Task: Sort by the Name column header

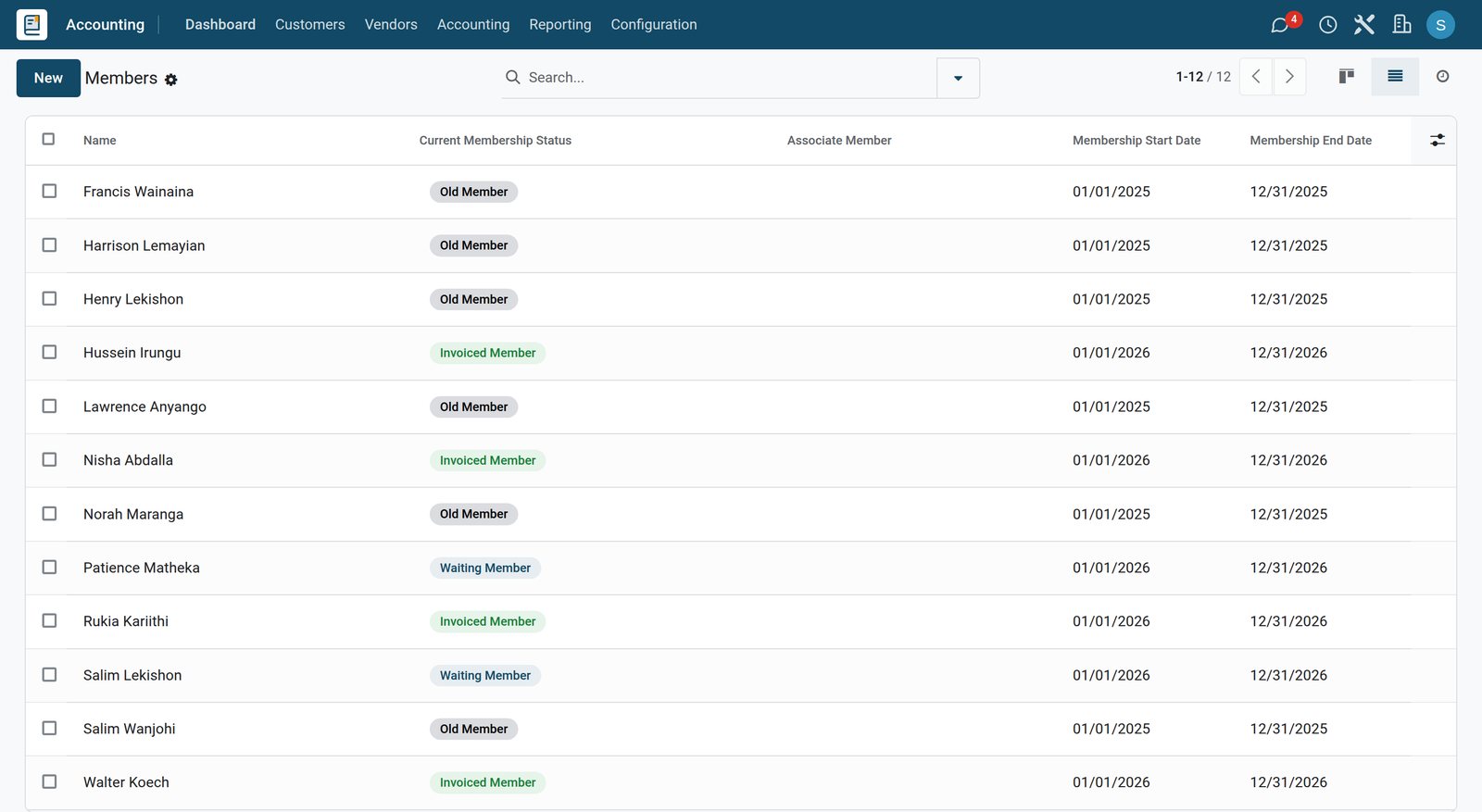Action: [100, 141]
